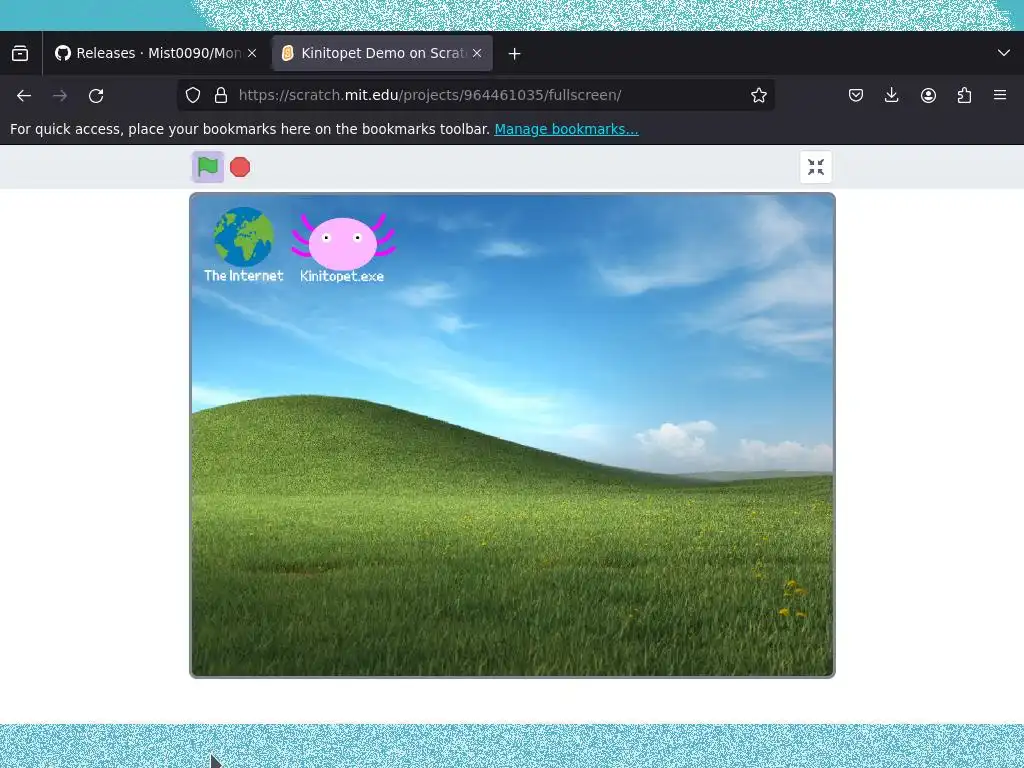1024x768 pixels.
Task: Open a new browser tab
Action: [x=515, y=54]
